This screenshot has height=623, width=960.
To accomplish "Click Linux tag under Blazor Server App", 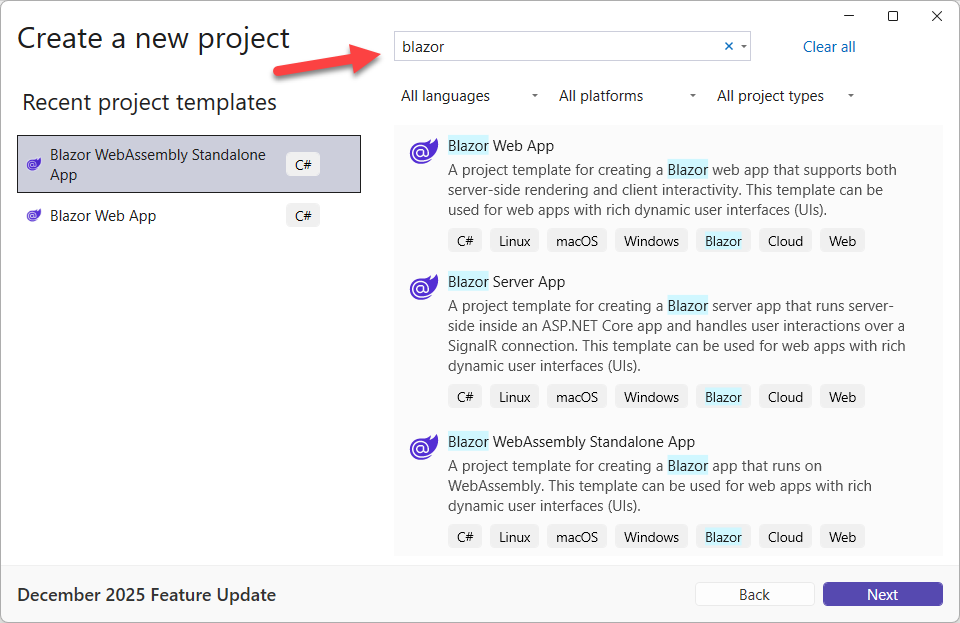I will point(514,397).
